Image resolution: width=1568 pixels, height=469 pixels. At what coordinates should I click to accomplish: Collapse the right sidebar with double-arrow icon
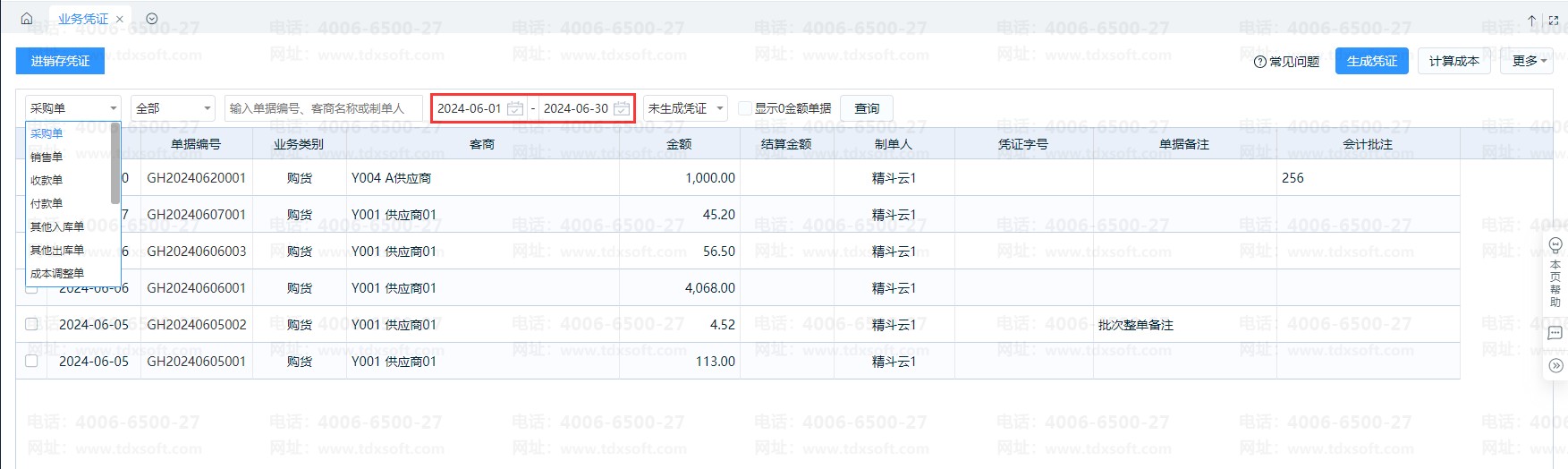(x=1555, y=365)
